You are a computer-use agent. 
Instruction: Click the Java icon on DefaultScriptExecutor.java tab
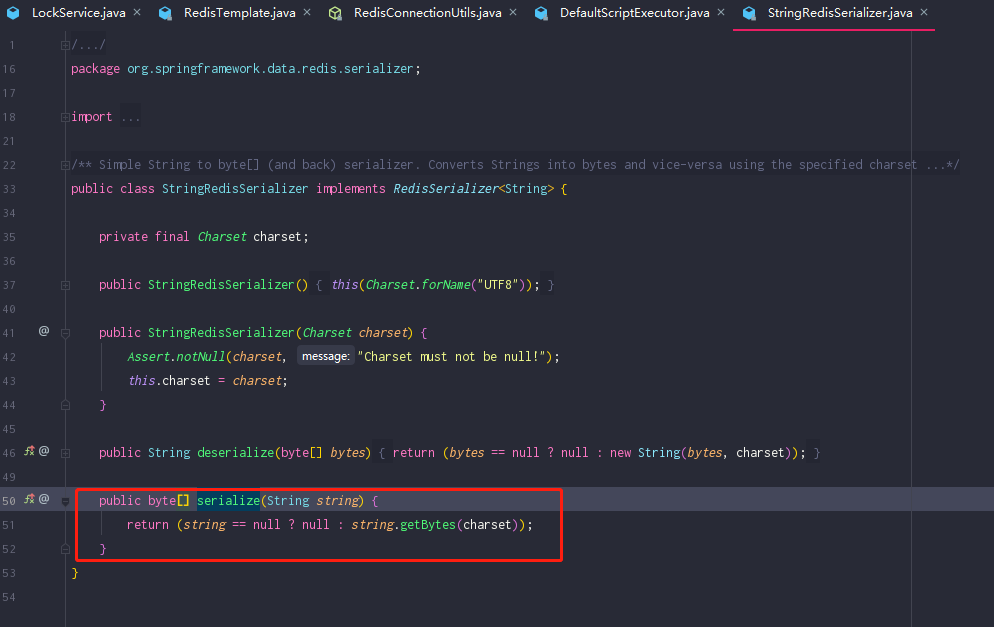540,13
